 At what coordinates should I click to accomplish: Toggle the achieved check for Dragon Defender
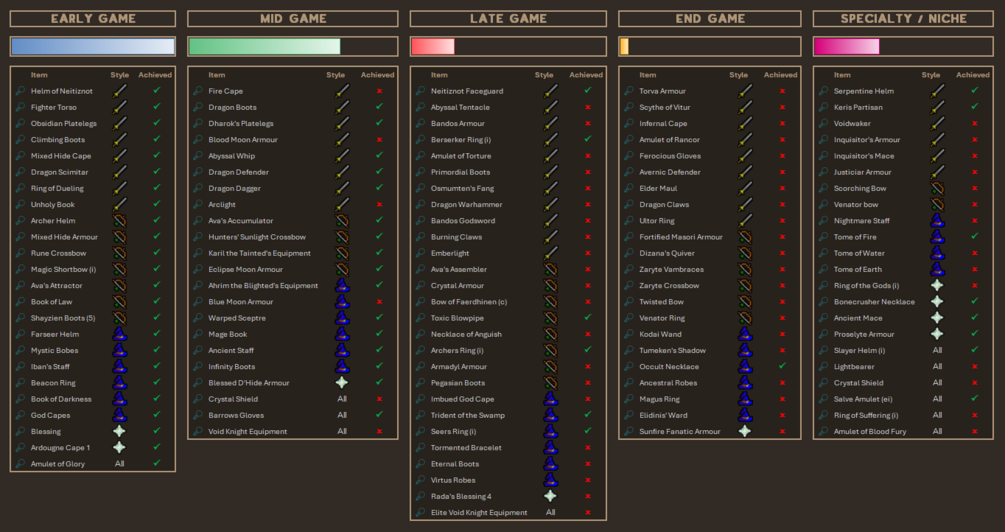(x=379, y=172)
